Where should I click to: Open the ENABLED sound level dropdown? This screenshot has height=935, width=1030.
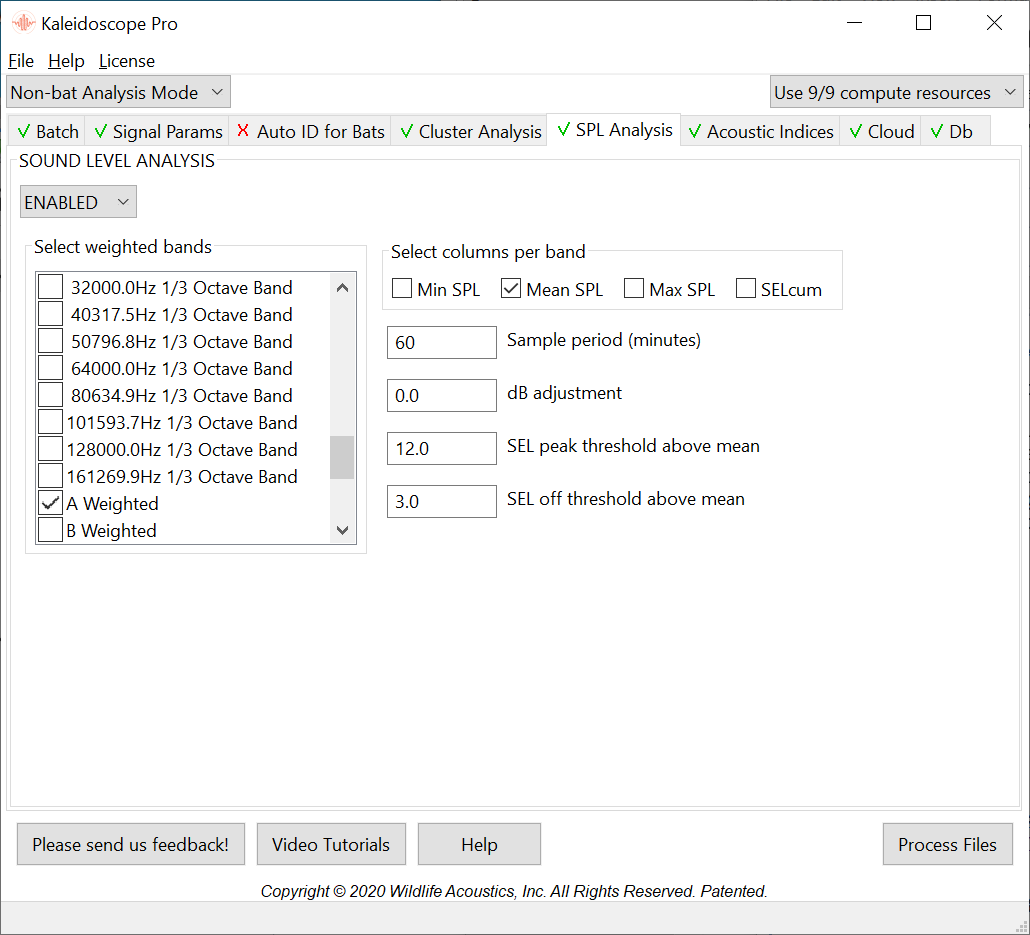pos(78,202)
